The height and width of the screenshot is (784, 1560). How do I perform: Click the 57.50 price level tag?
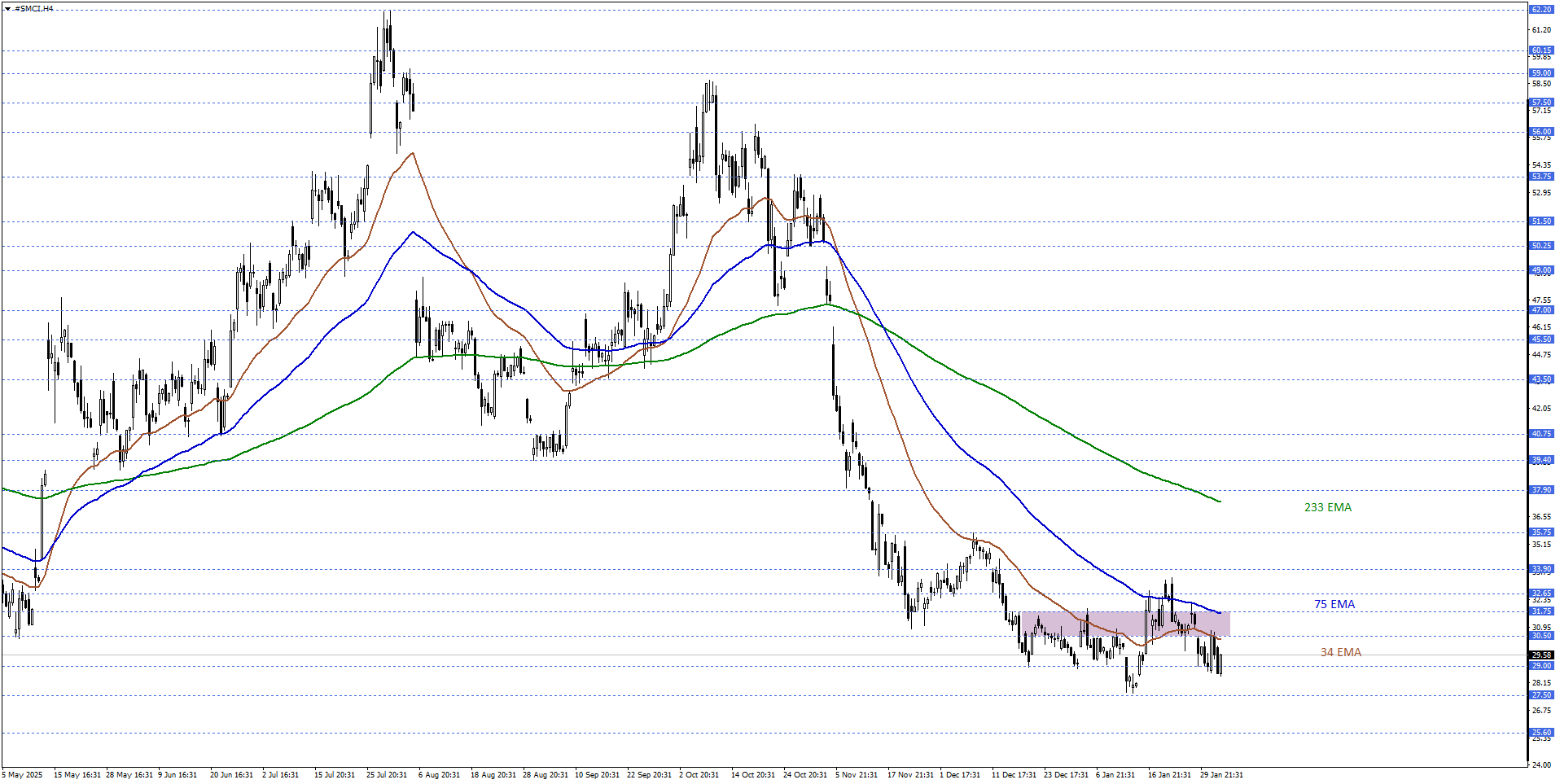click(x=1541, y=103)
